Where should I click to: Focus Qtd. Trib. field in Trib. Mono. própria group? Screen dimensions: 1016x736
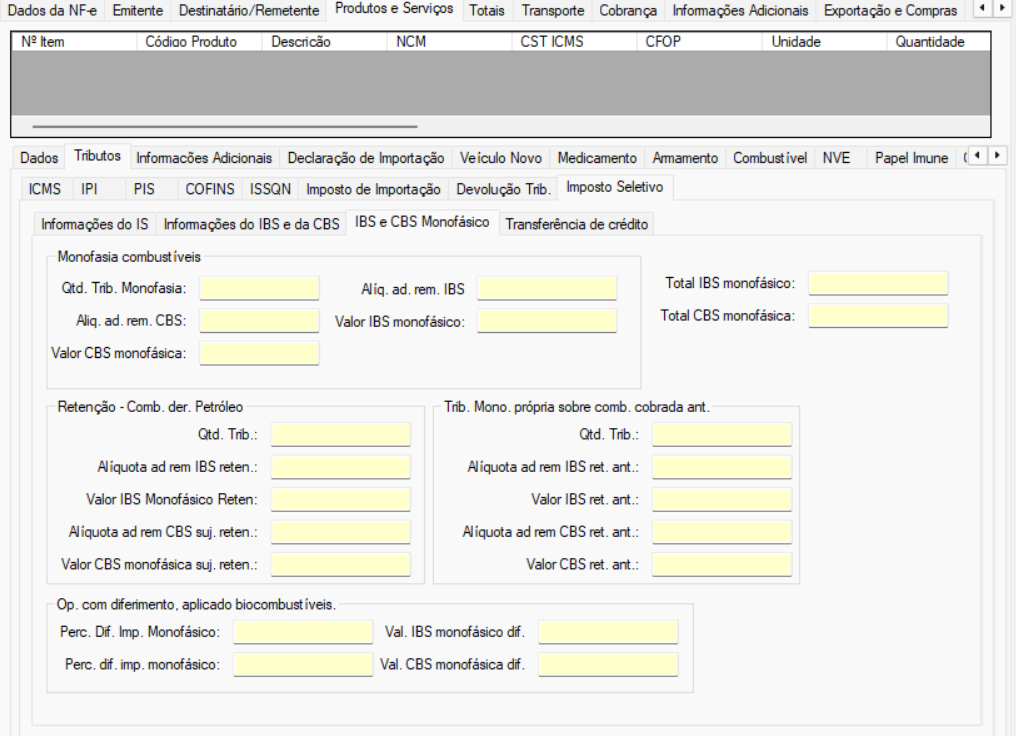[x=722, y=435]
